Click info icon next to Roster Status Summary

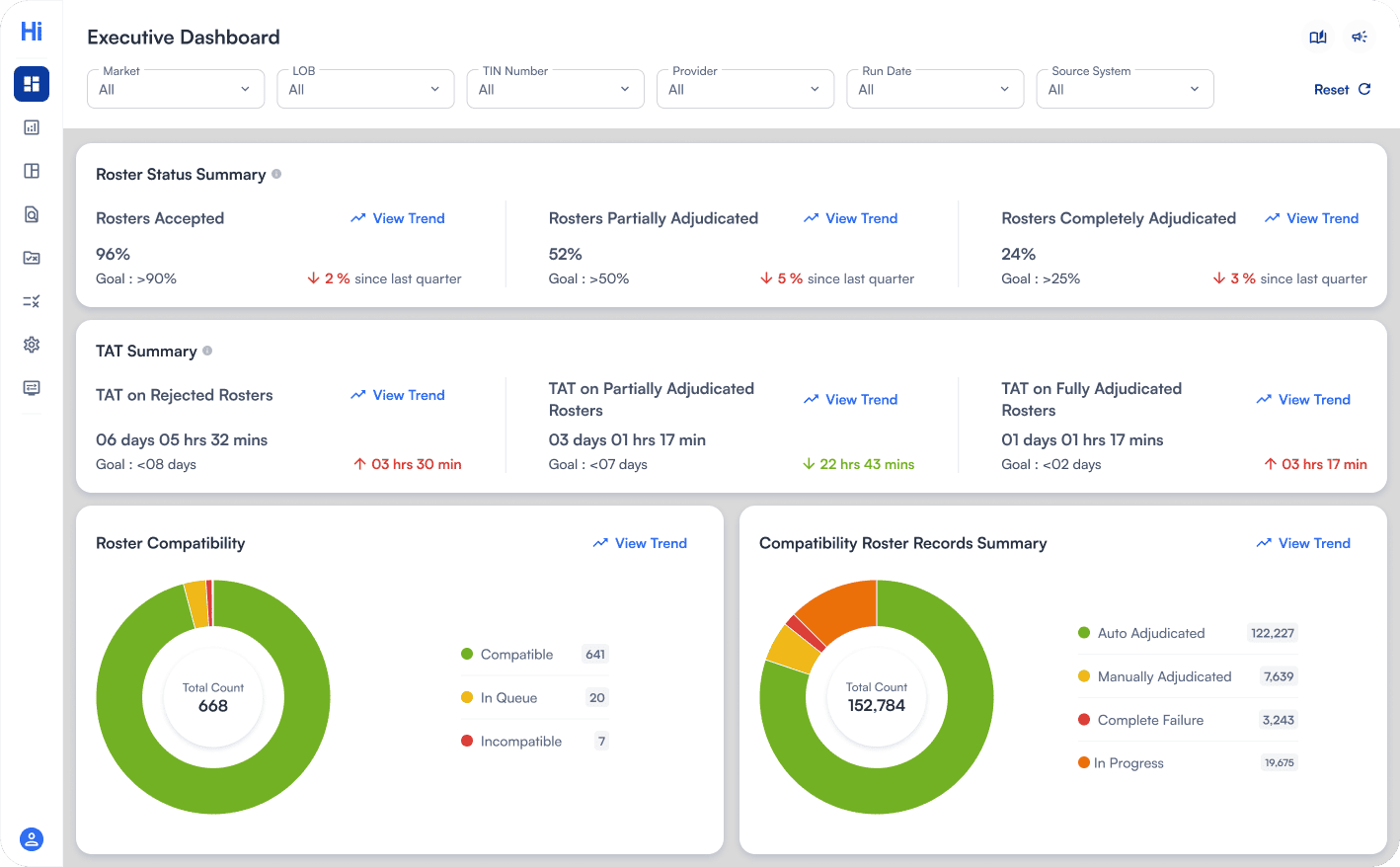pos(276,174)
